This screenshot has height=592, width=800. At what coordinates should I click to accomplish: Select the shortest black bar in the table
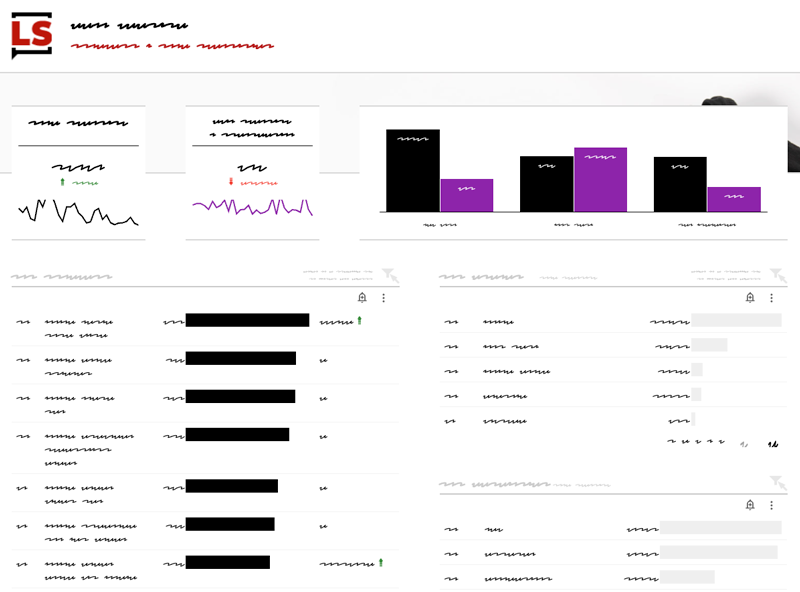coord(228,562)
